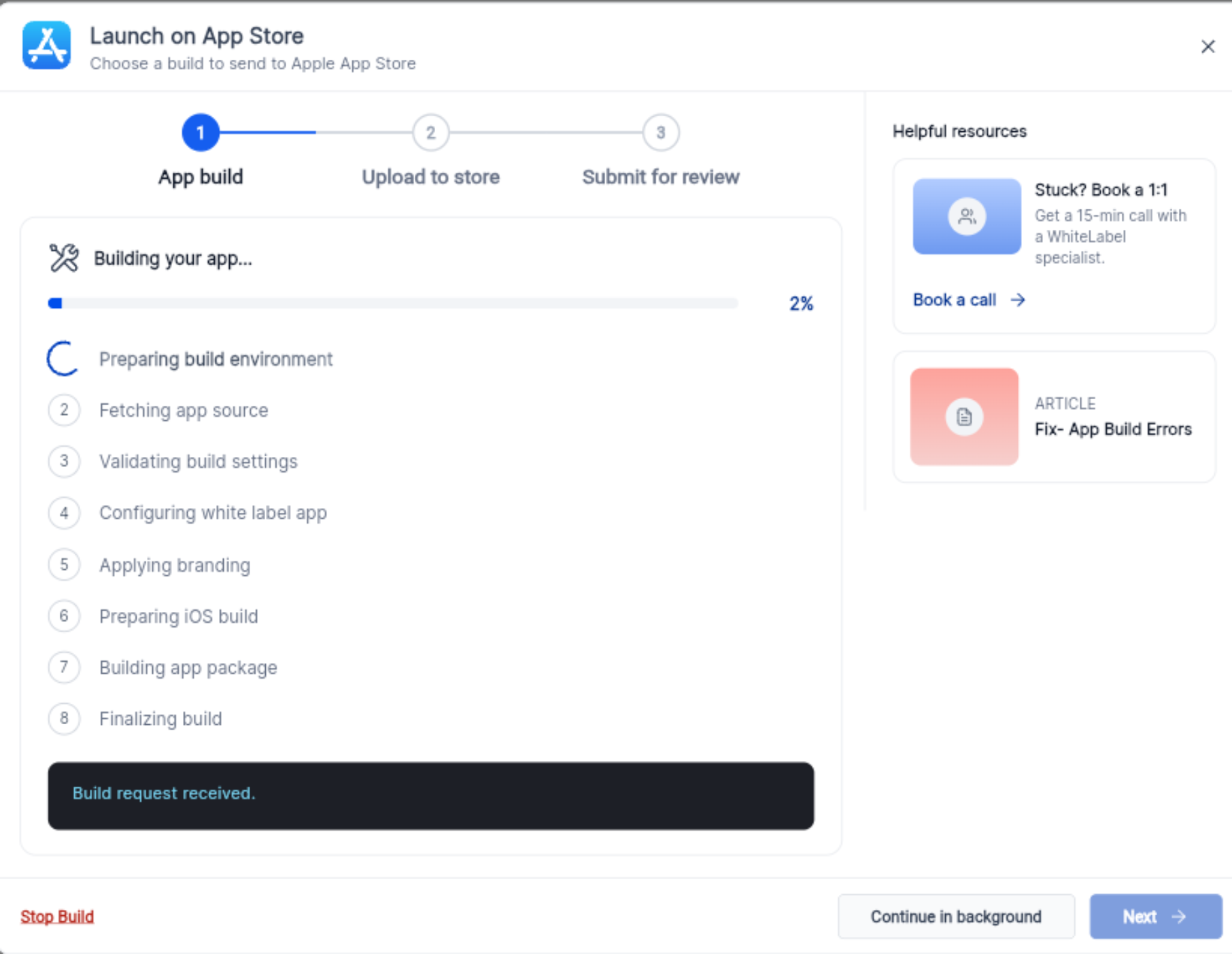Click the tools icon beside Building your app

point(64,258)
